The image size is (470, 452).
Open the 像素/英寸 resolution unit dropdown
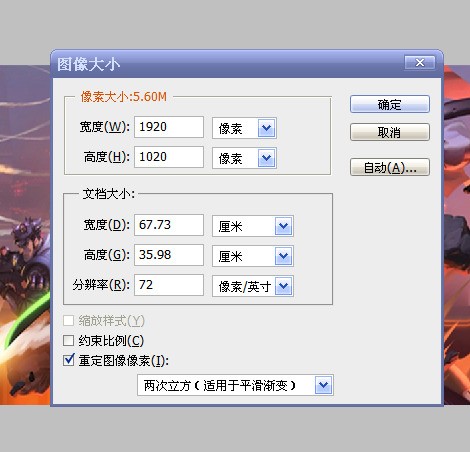tap(253, 286)
